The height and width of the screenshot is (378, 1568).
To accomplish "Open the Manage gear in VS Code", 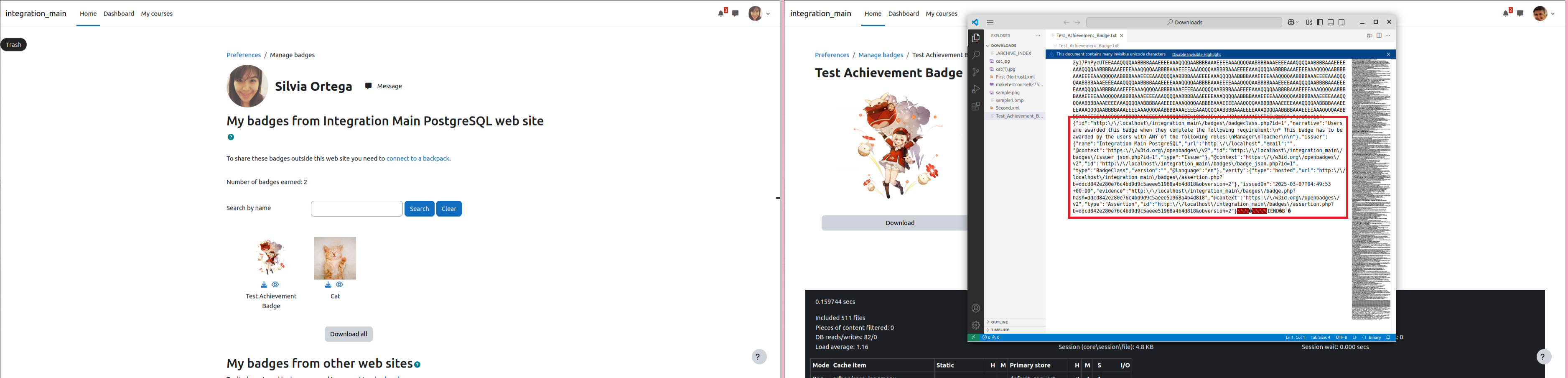I will point(975,325).
